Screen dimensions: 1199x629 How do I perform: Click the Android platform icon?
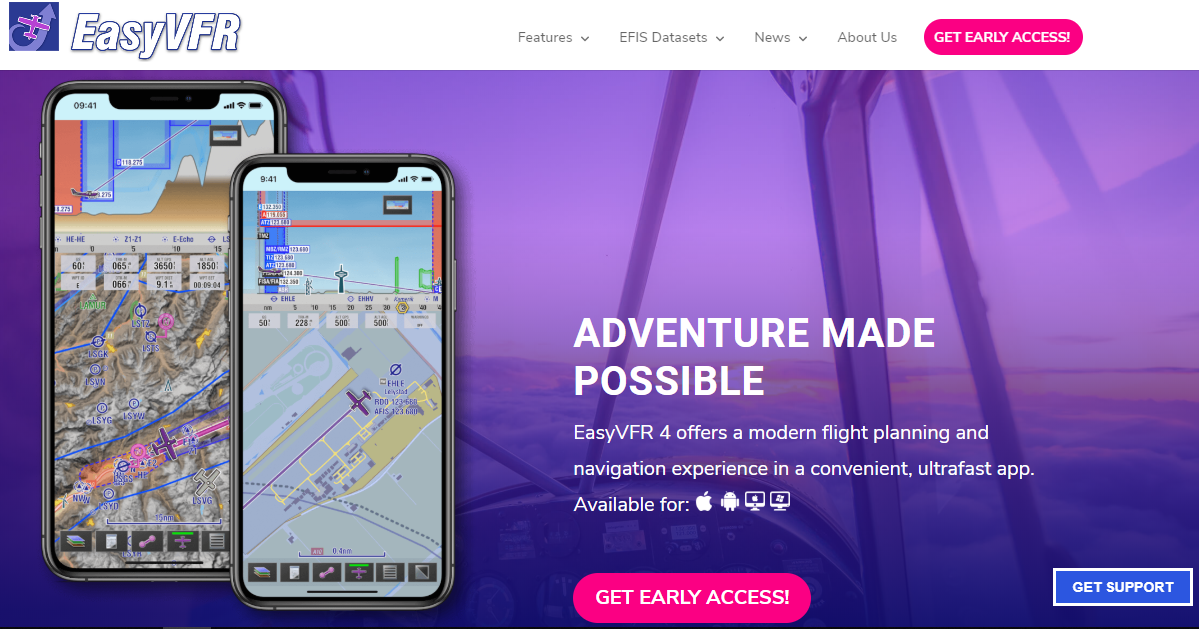[730, 501]
